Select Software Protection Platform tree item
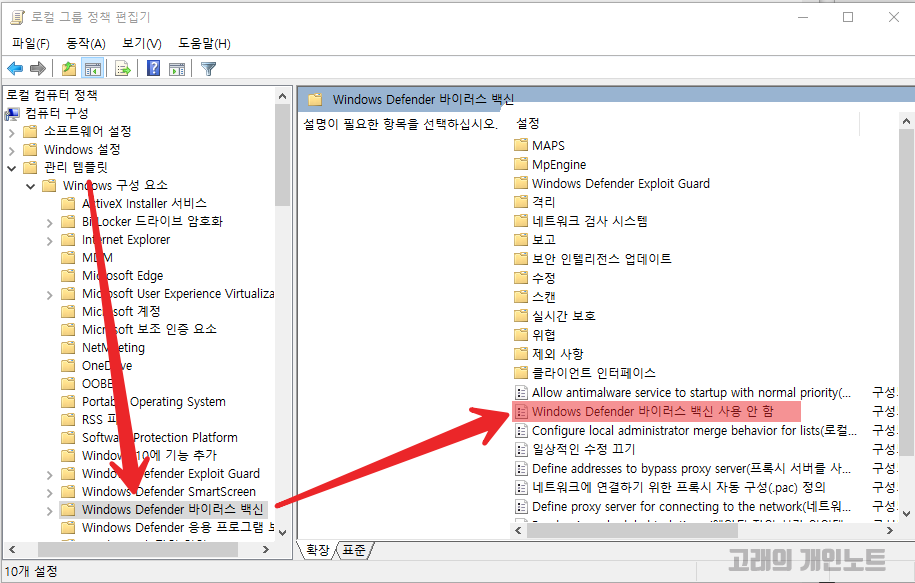Image resolution: width=915 pixels, height=583 pixels. point(159,437)
